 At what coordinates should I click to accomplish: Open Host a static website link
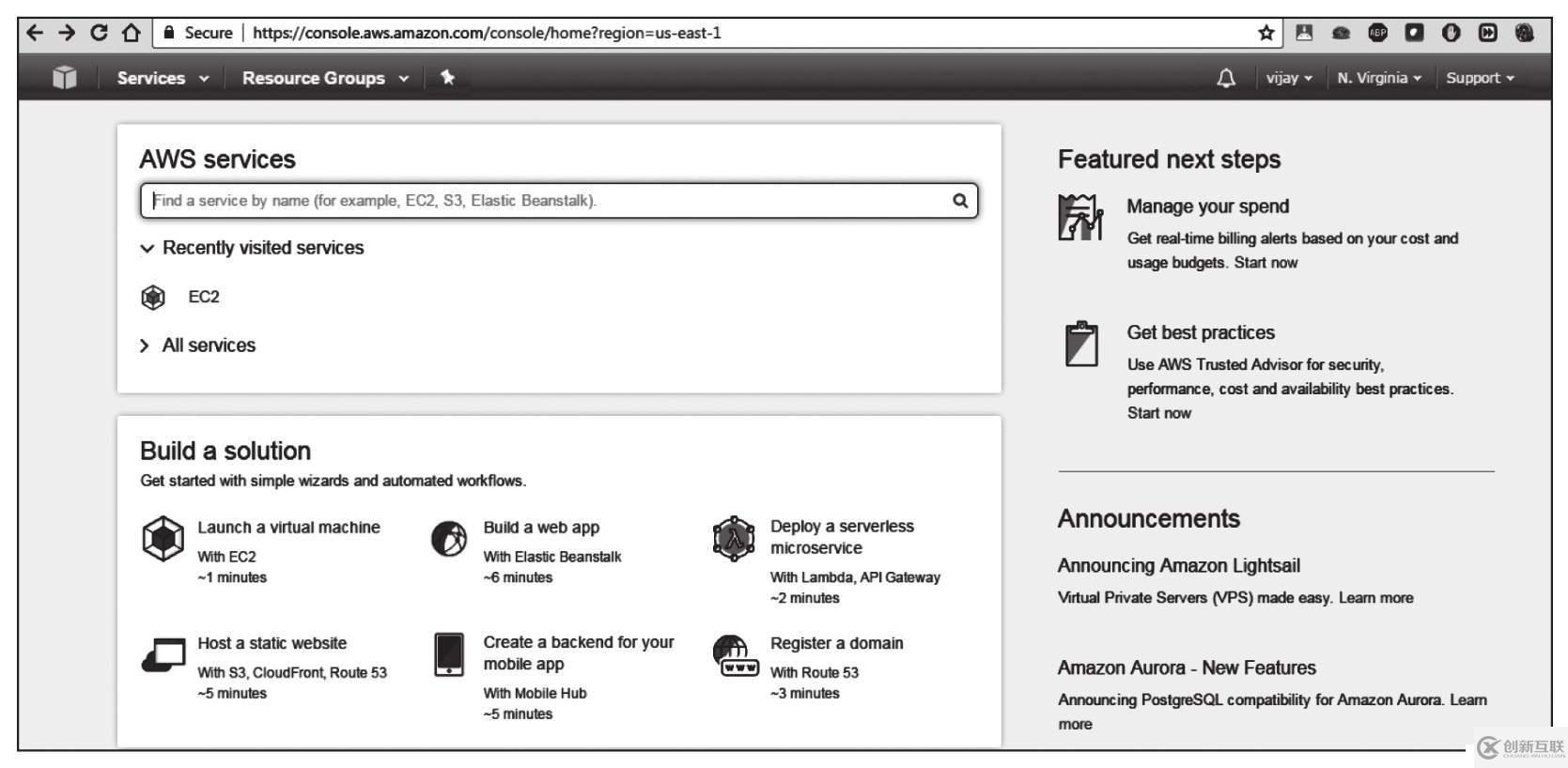[272, 643]
